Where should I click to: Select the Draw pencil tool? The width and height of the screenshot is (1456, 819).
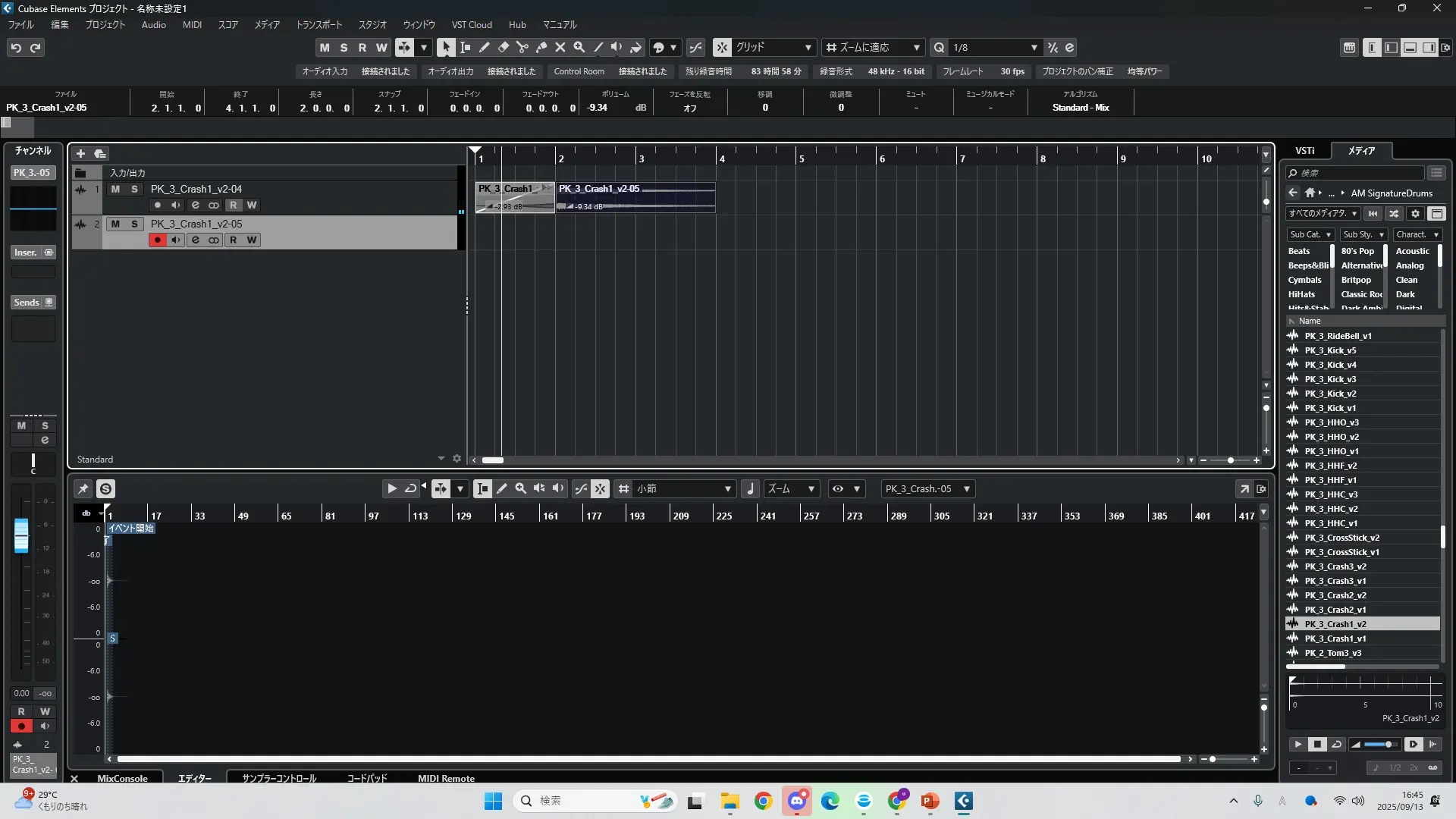[484, 47]
